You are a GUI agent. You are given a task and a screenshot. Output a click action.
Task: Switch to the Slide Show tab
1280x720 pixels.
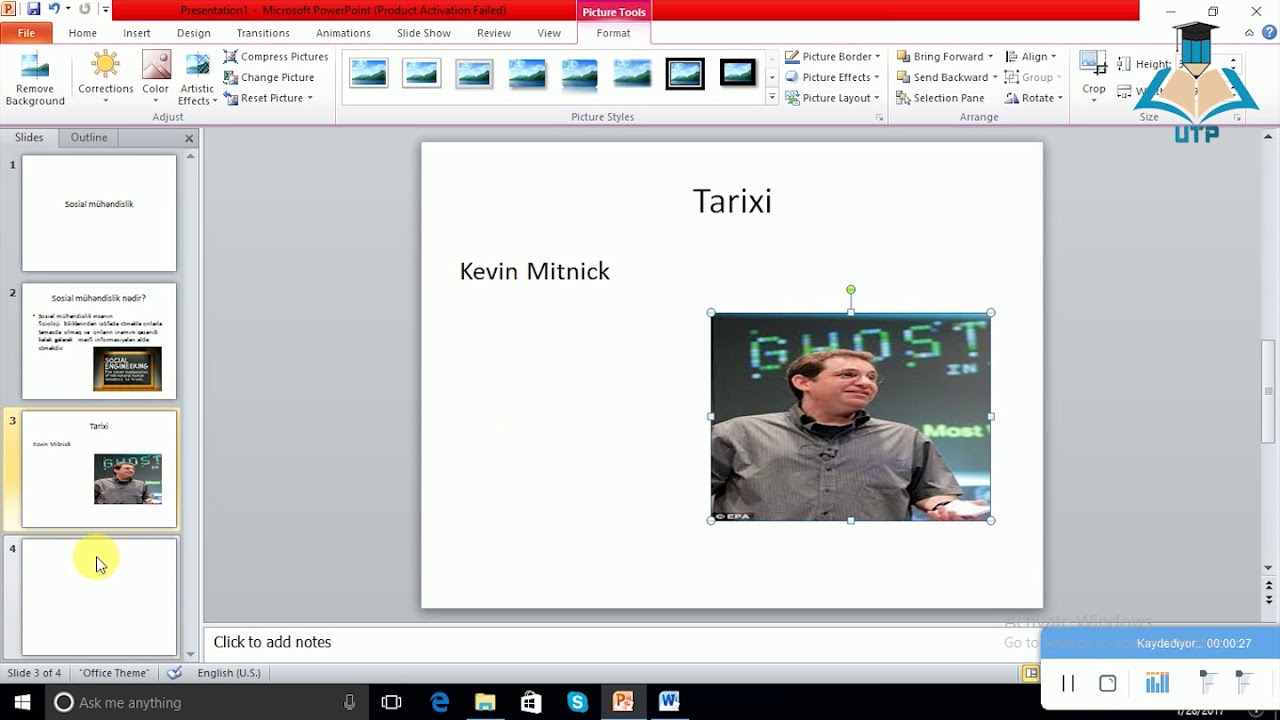click(x=424, y=33)
